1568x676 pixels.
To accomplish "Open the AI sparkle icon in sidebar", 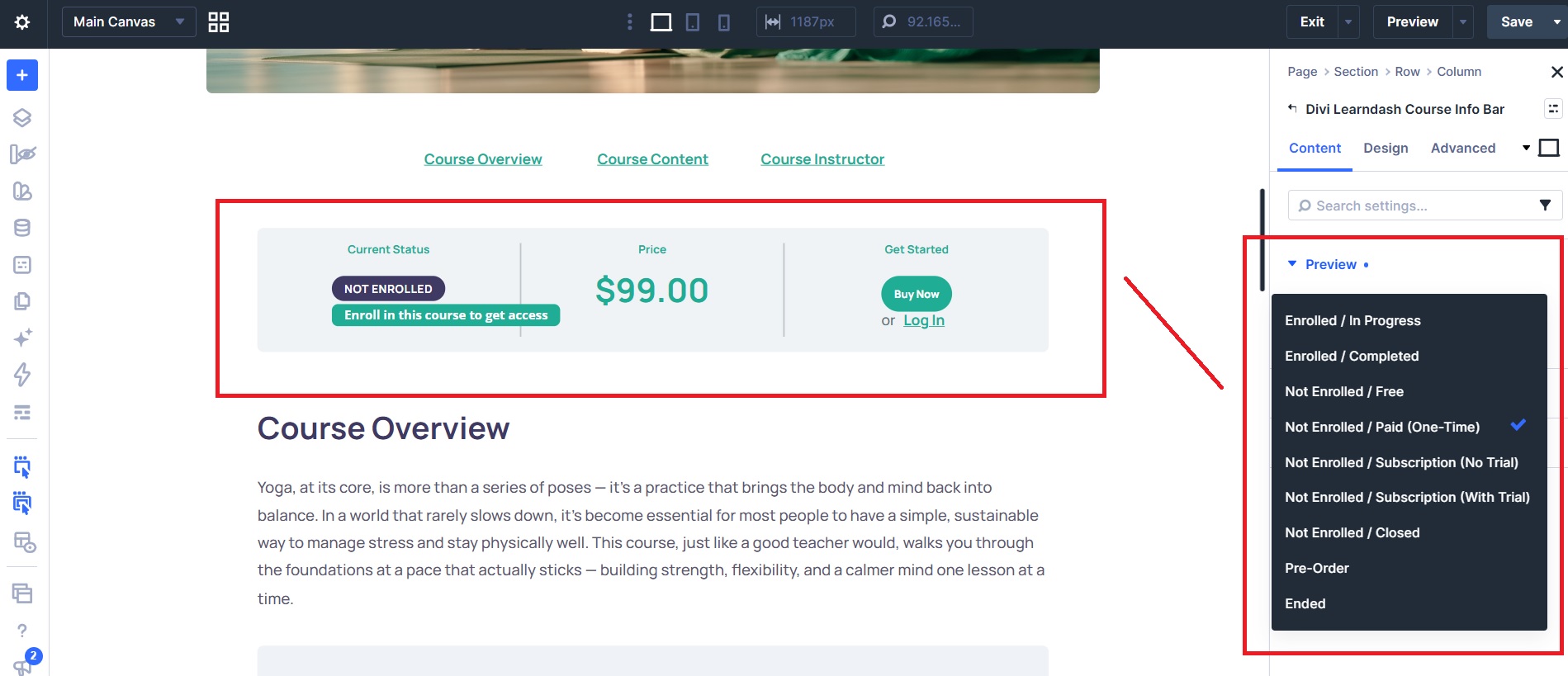I will [x=22, y=338].
